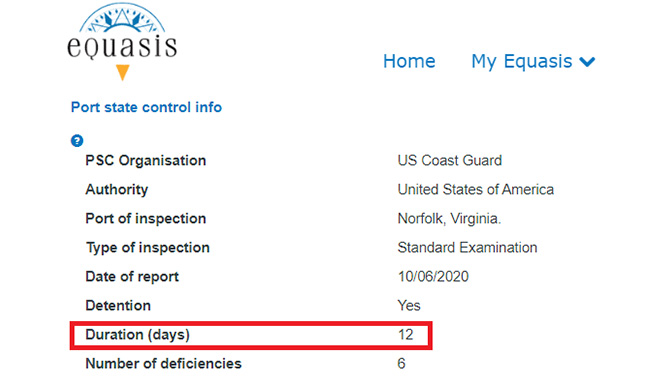The height and width of the screenshot is (380, 670).
Task: Select the duration value 12
Action: pos(406,335)
